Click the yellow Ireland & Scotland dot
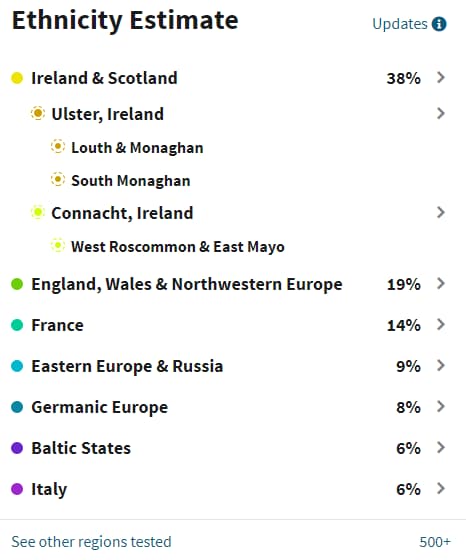 17,78
